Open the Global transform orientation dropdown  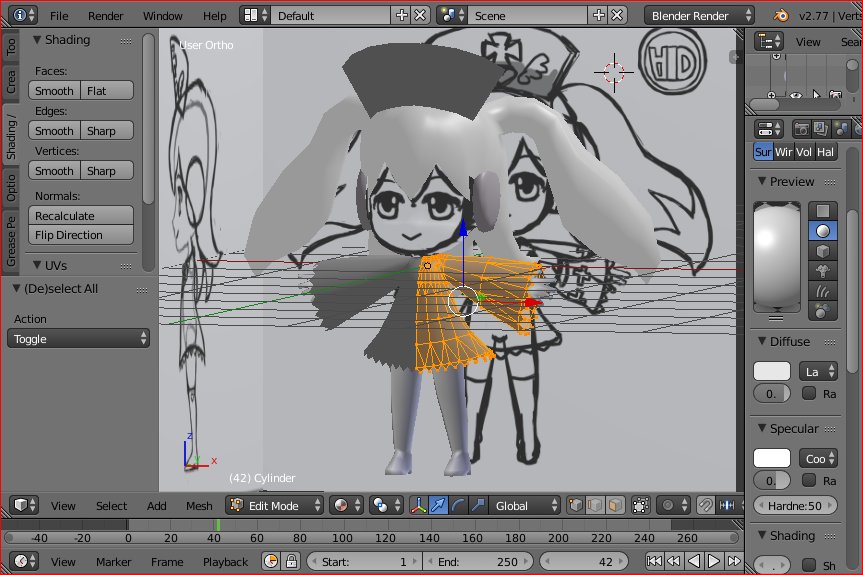[525, 505]
